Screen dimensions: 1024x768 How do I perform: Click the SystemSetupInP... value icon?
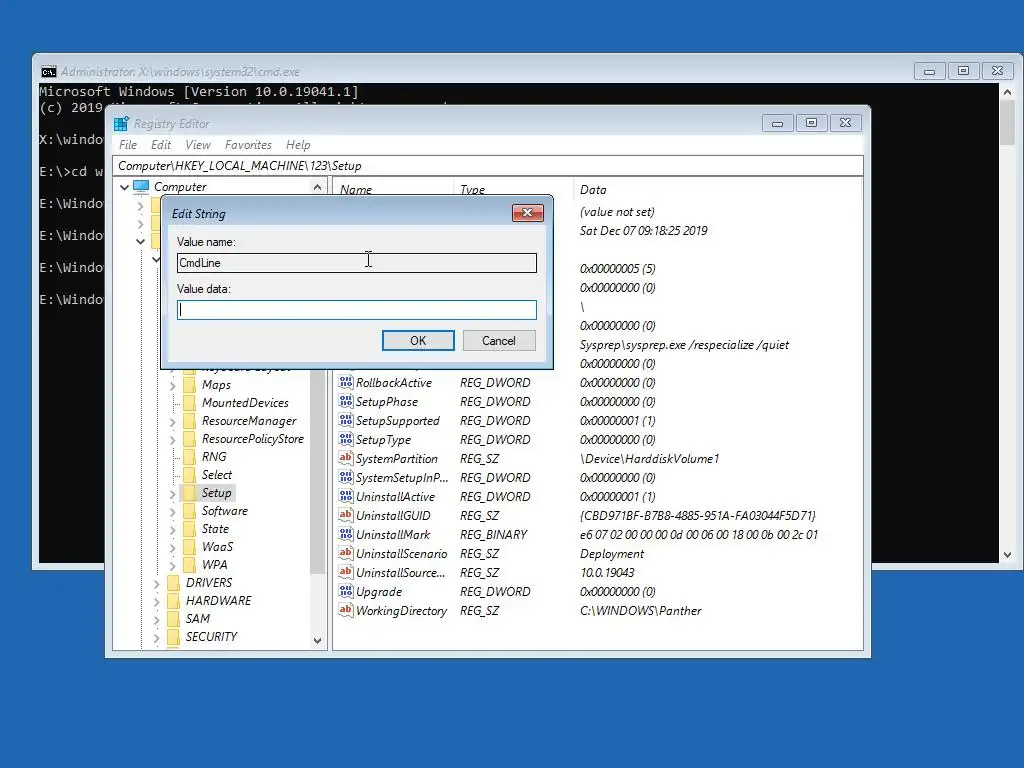point(345,477)
